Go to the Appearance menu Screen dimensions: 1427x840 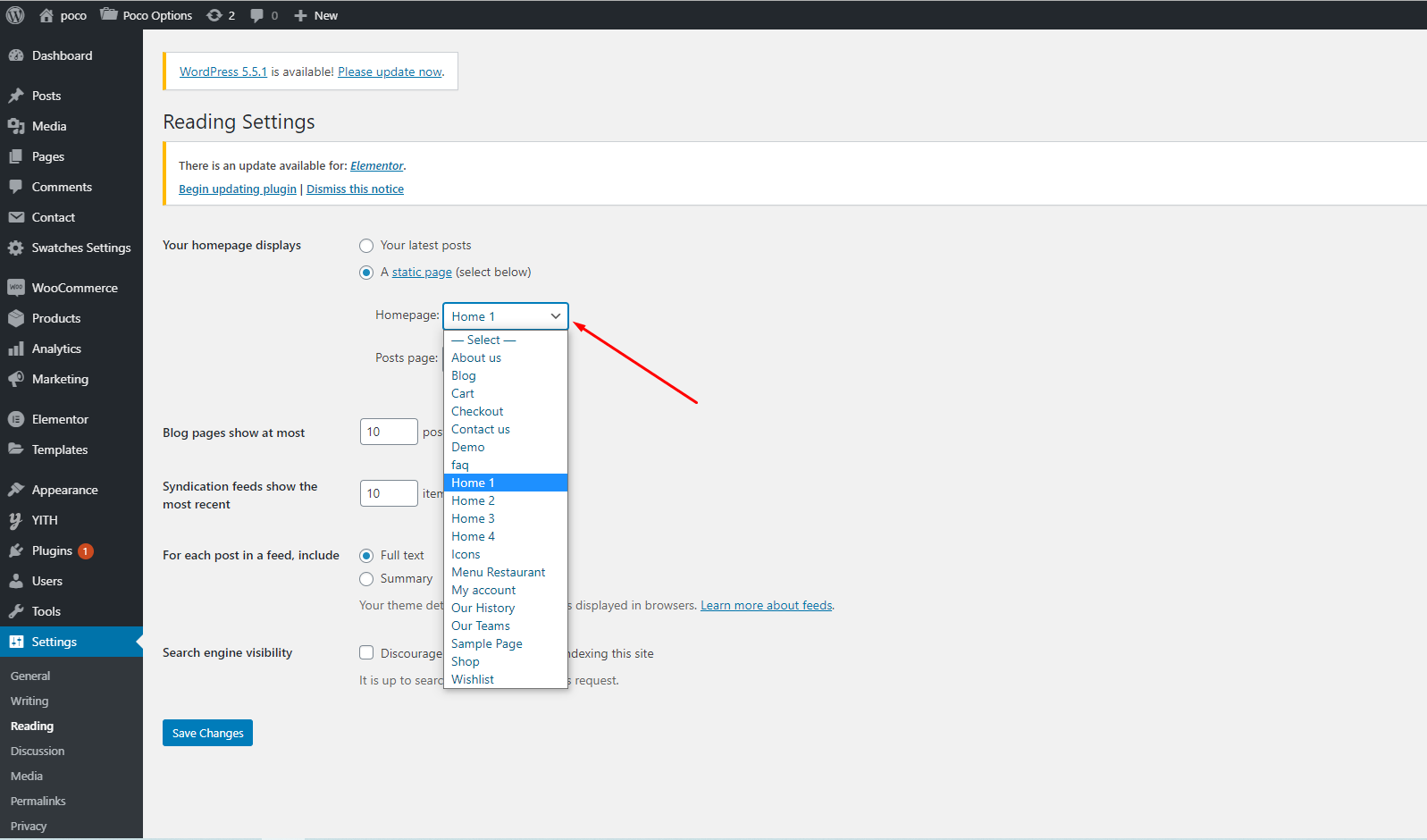click(x=64, y=490)
